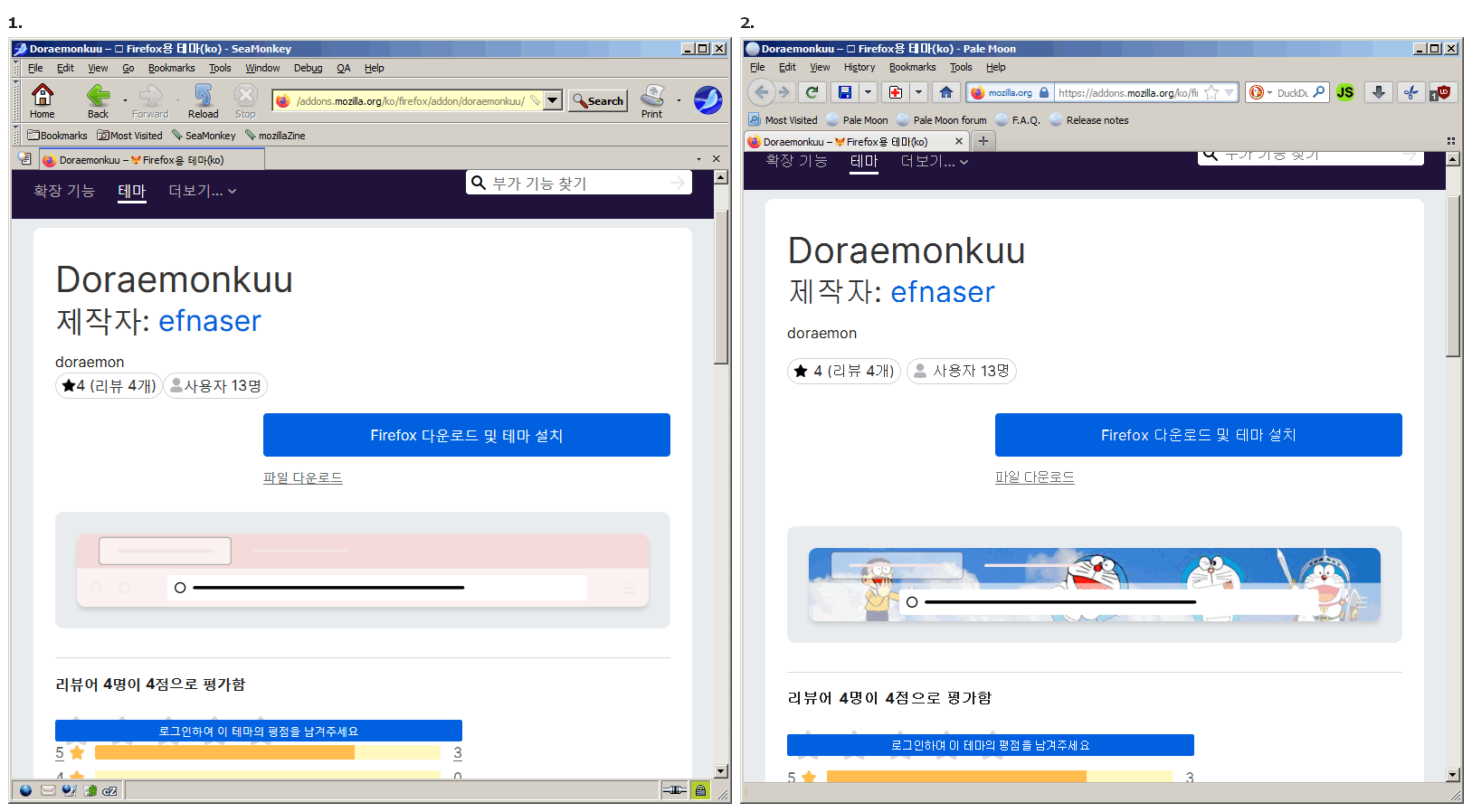Click the Reload icon in SeaMonkey
This screenshot has height=812, width=1472.
click(x=203, y=95)
